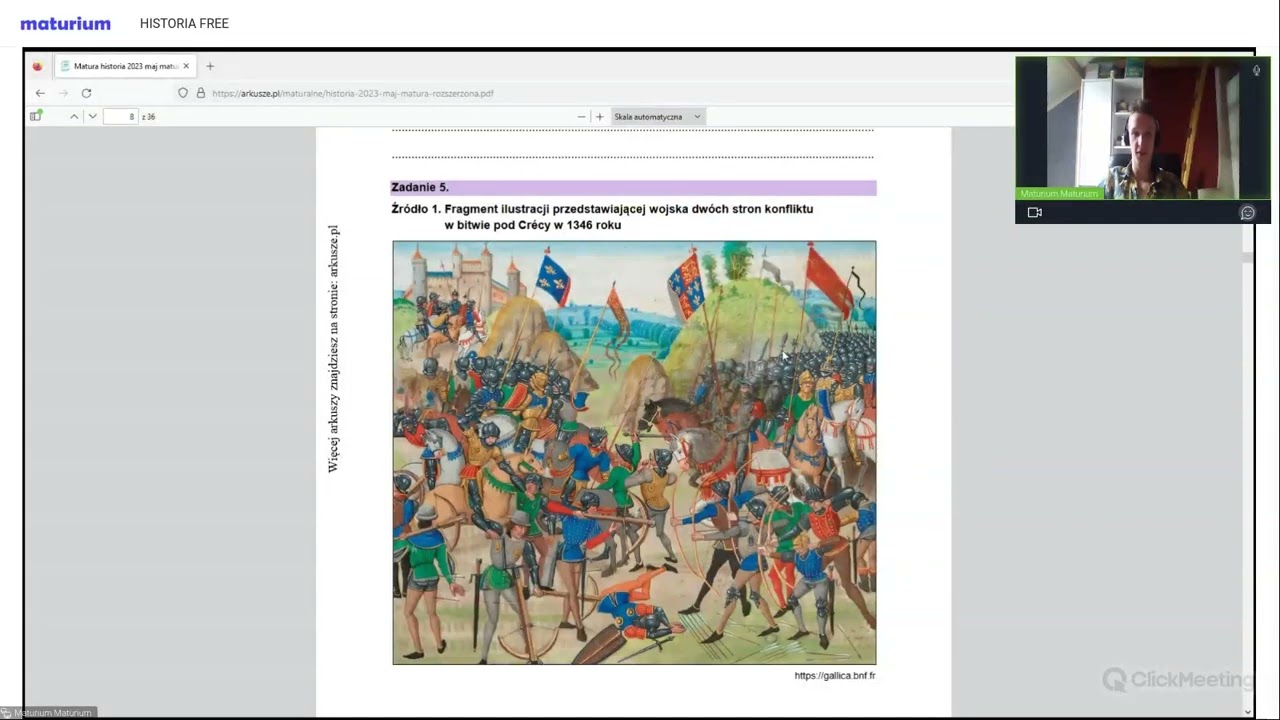Click the HISTORIA FREE title

(x=184, y=23)
